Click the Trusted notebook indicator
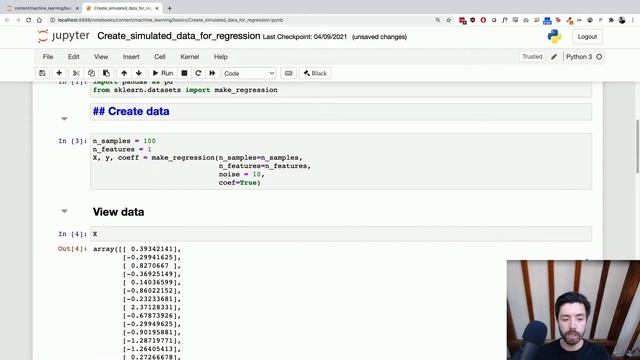The width and height of the screenshot is (640, 360). pos(532,57)
